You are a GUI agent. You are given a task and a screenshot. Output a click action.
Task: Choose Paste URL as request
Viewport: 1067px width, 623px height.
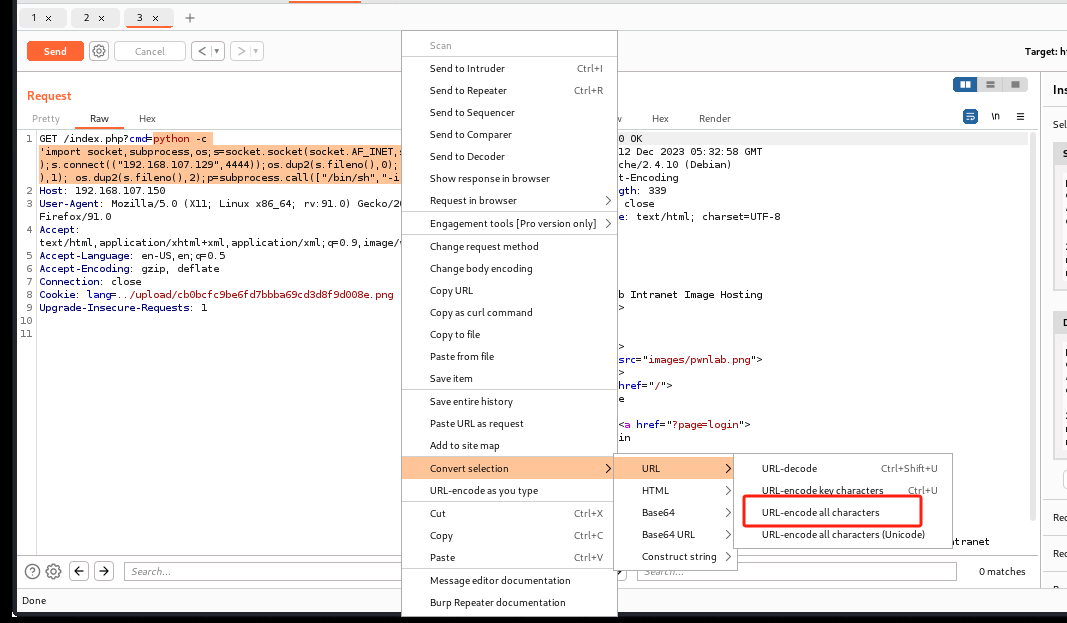510,424
